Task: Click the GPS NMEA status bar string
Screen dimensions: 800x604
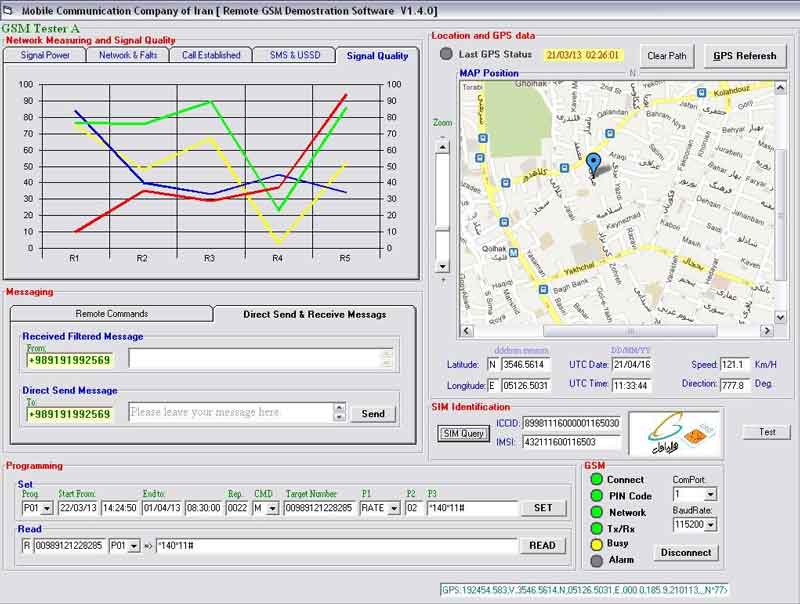Action: [584, 590]
